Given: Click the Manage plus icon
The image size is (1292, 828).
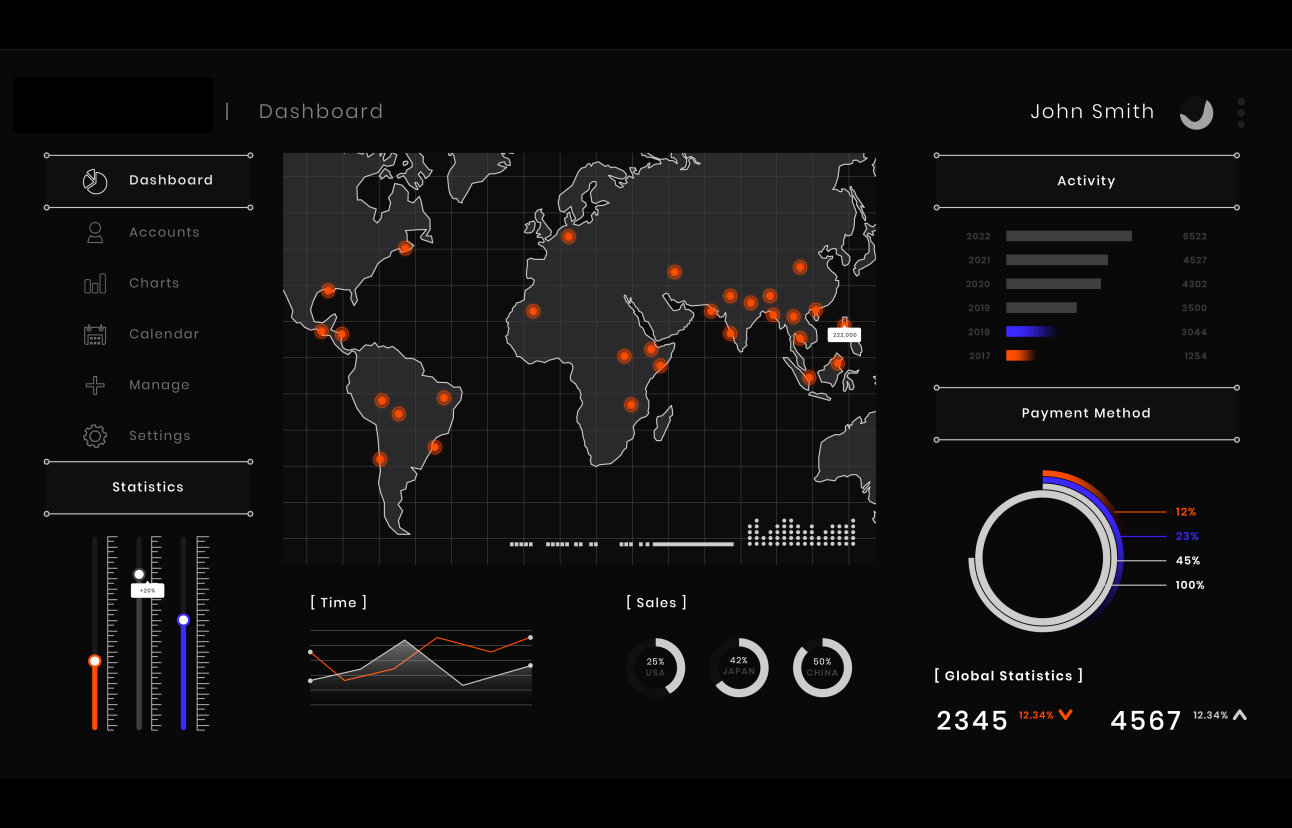Looking at the screenshot, I should coord(95,385).
